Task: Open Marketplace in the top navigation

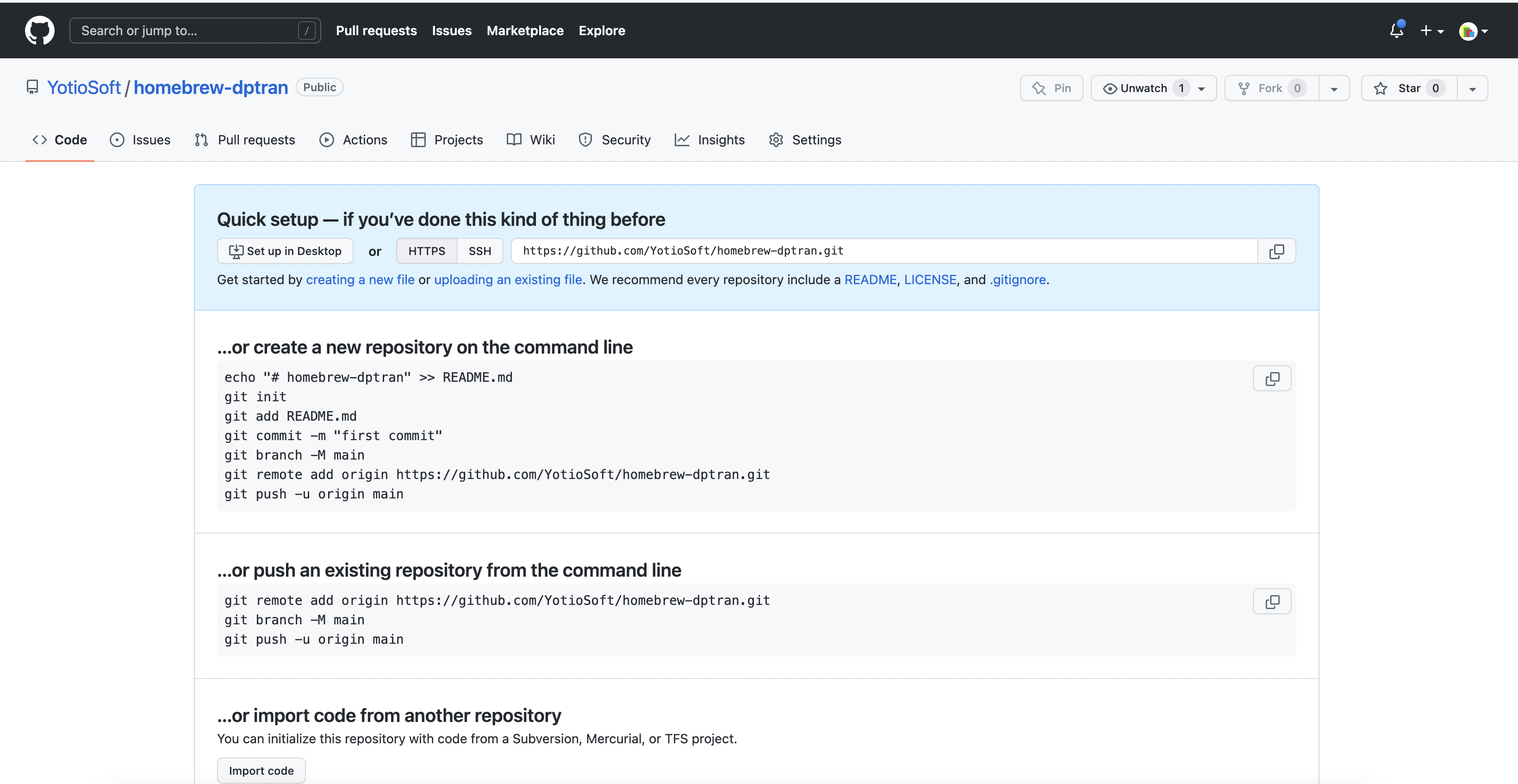Action: pyautogui.click(x=525, y=31)
